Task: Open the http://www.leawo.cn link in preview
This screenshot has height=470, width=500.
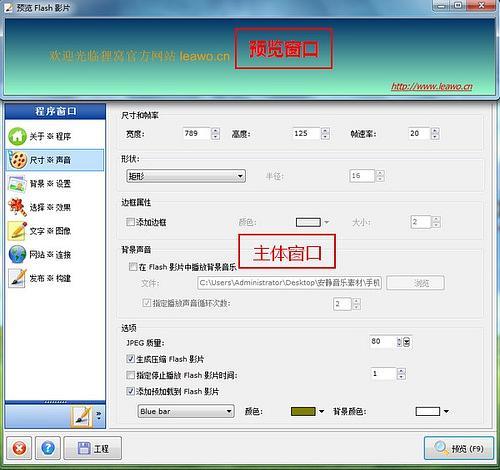Action: [x=432, y=87]
